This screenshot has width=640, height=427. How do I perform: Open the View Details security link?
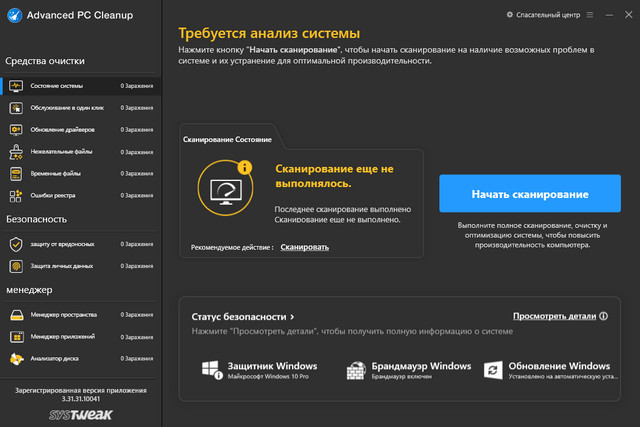tap(554, 316)
